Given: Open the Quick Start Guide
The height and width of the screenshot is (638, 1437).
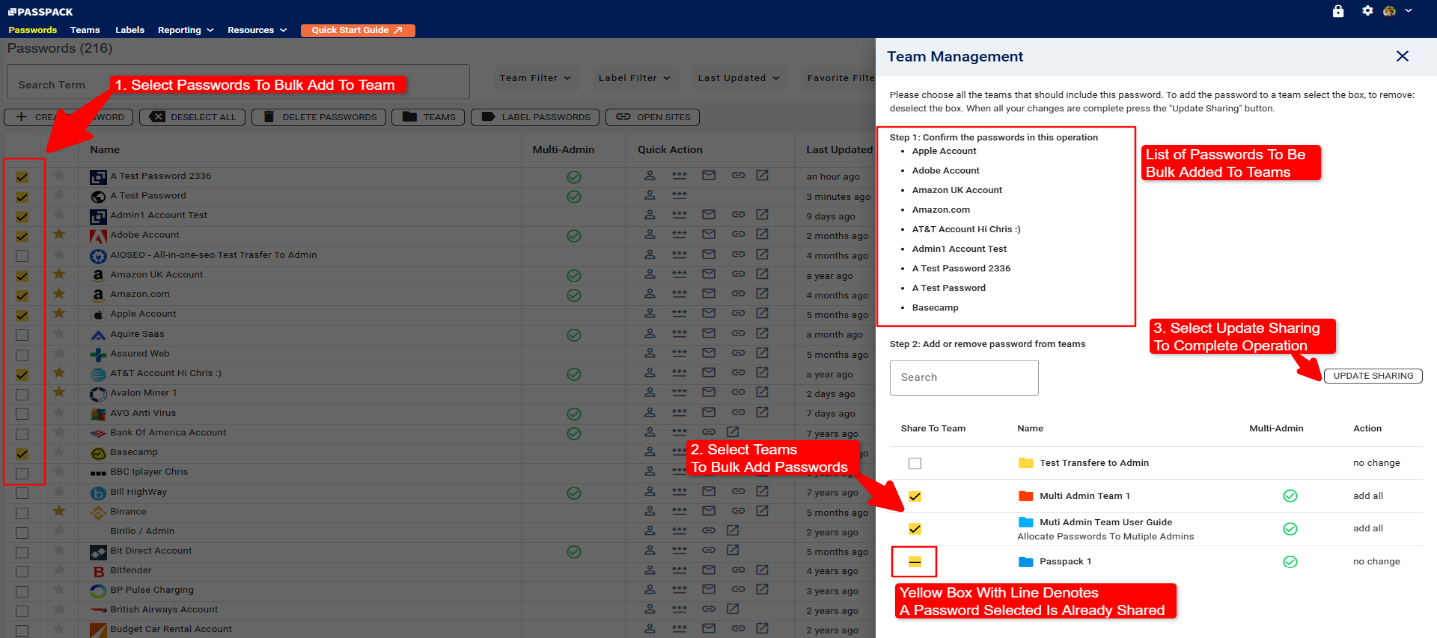Looking at the screenshot, I should click(358, 30).
